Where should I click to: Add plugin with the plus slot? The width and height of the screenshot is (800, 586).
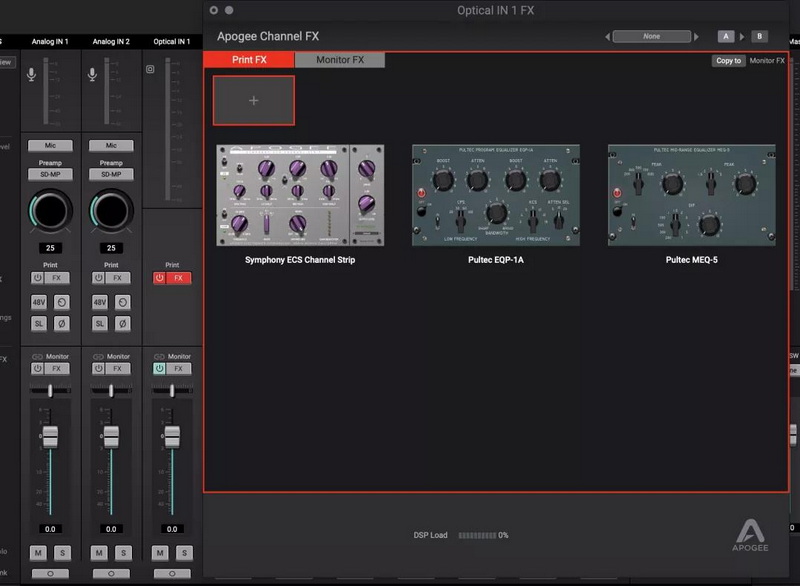[x=254, y=100]
